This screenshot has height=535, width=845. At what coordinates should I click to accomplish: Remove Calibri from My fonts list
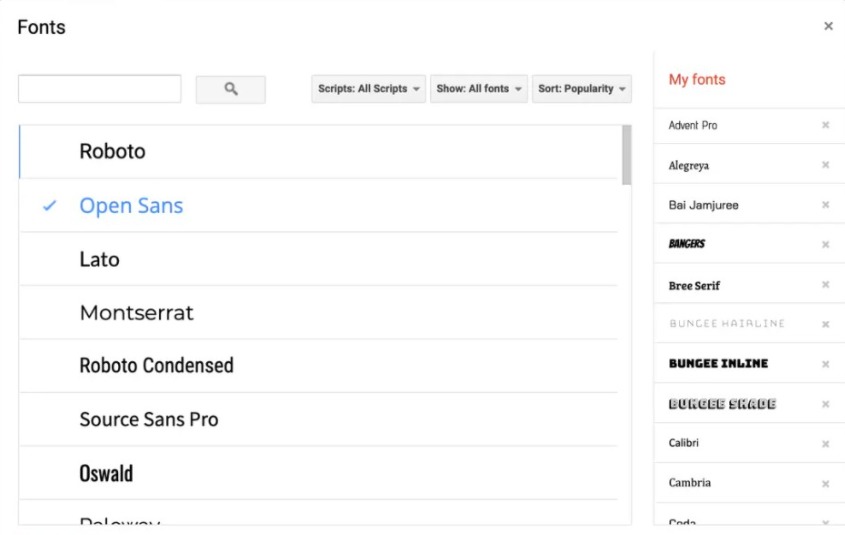(x=825, y=443)
